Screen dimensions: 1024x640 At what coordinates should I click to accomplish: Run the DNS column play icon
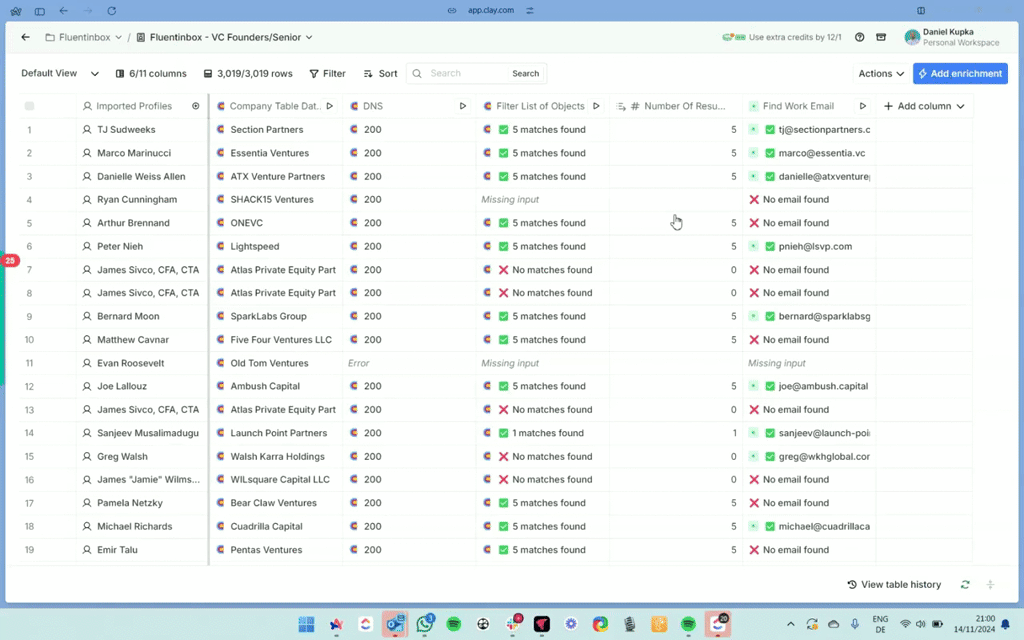462,106
